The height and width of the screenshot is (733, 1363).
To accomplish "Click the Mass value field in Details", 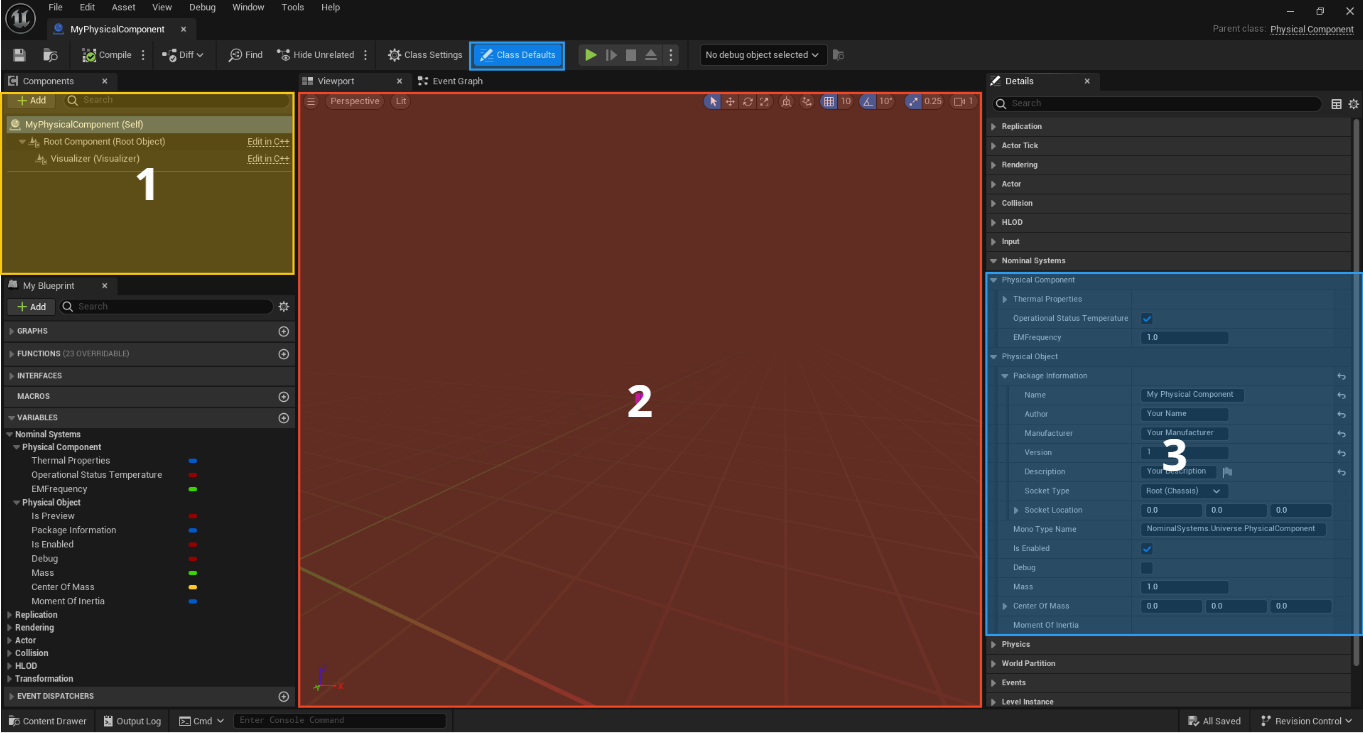I will tap(1184, 587).
